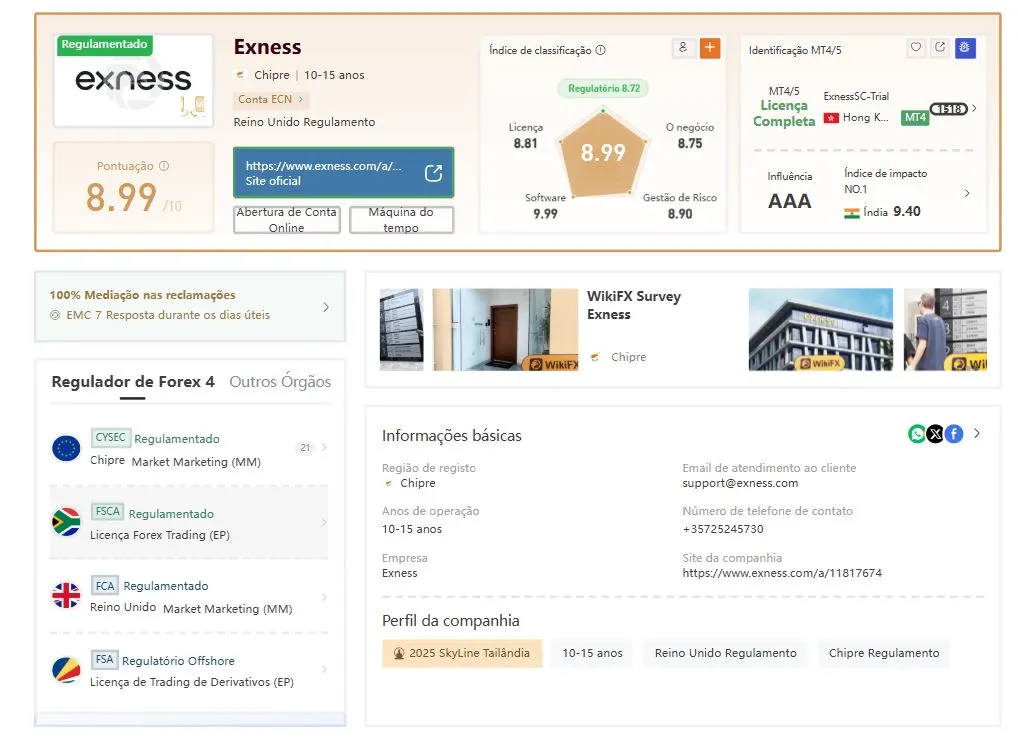
Task: Expand the social links chevron
Action: pyautogui.click(x=976, y=434)
